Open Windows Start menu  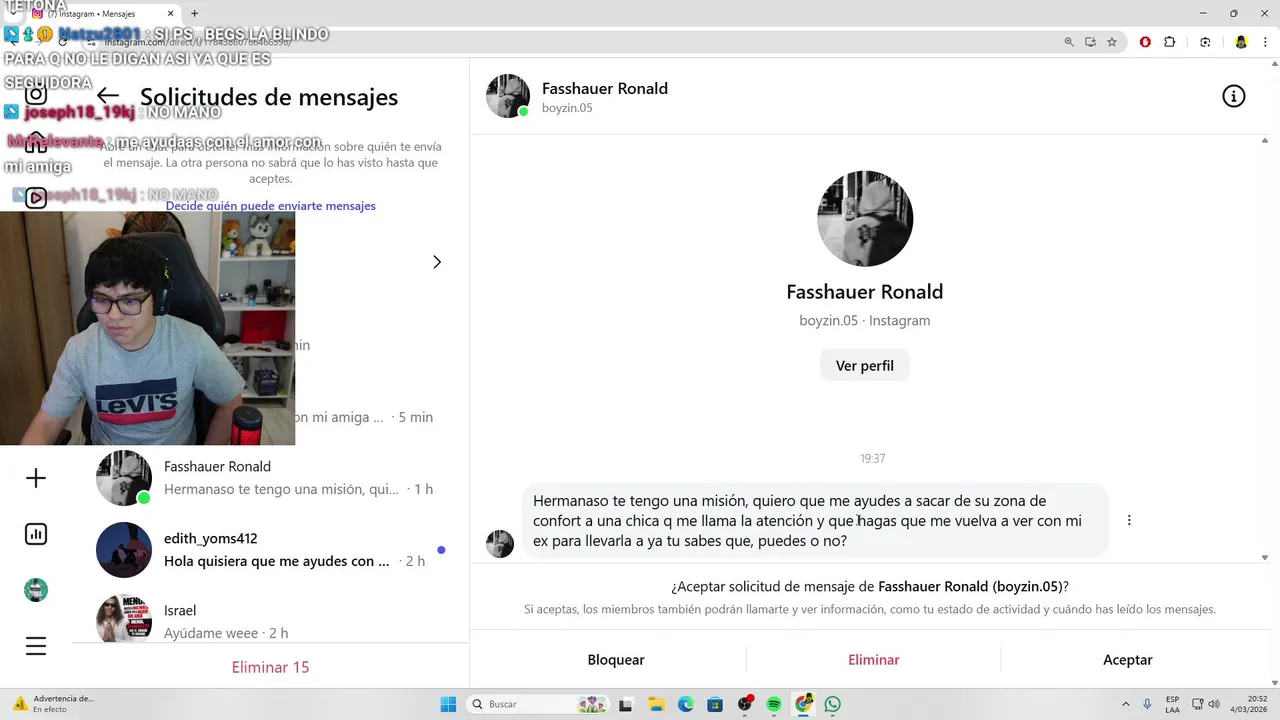(448, 704)
